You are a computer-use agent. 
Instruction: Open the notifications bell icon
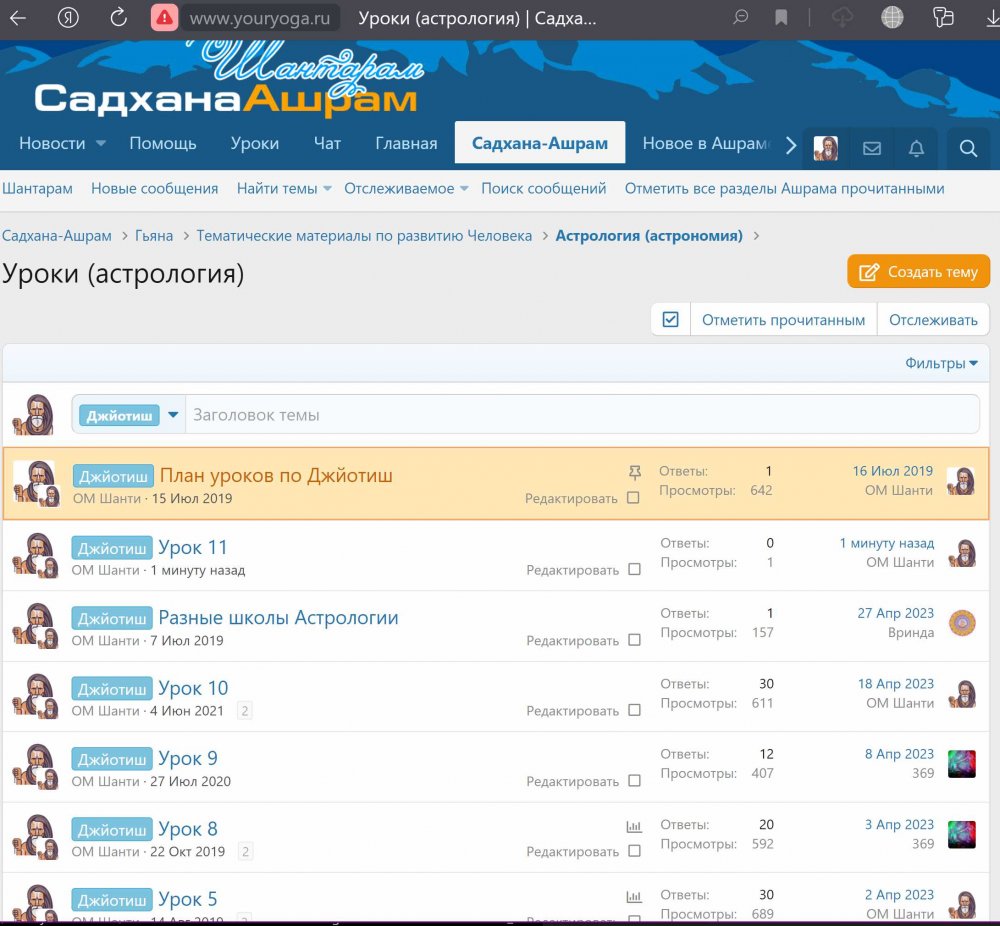click(x=916, y=148)
